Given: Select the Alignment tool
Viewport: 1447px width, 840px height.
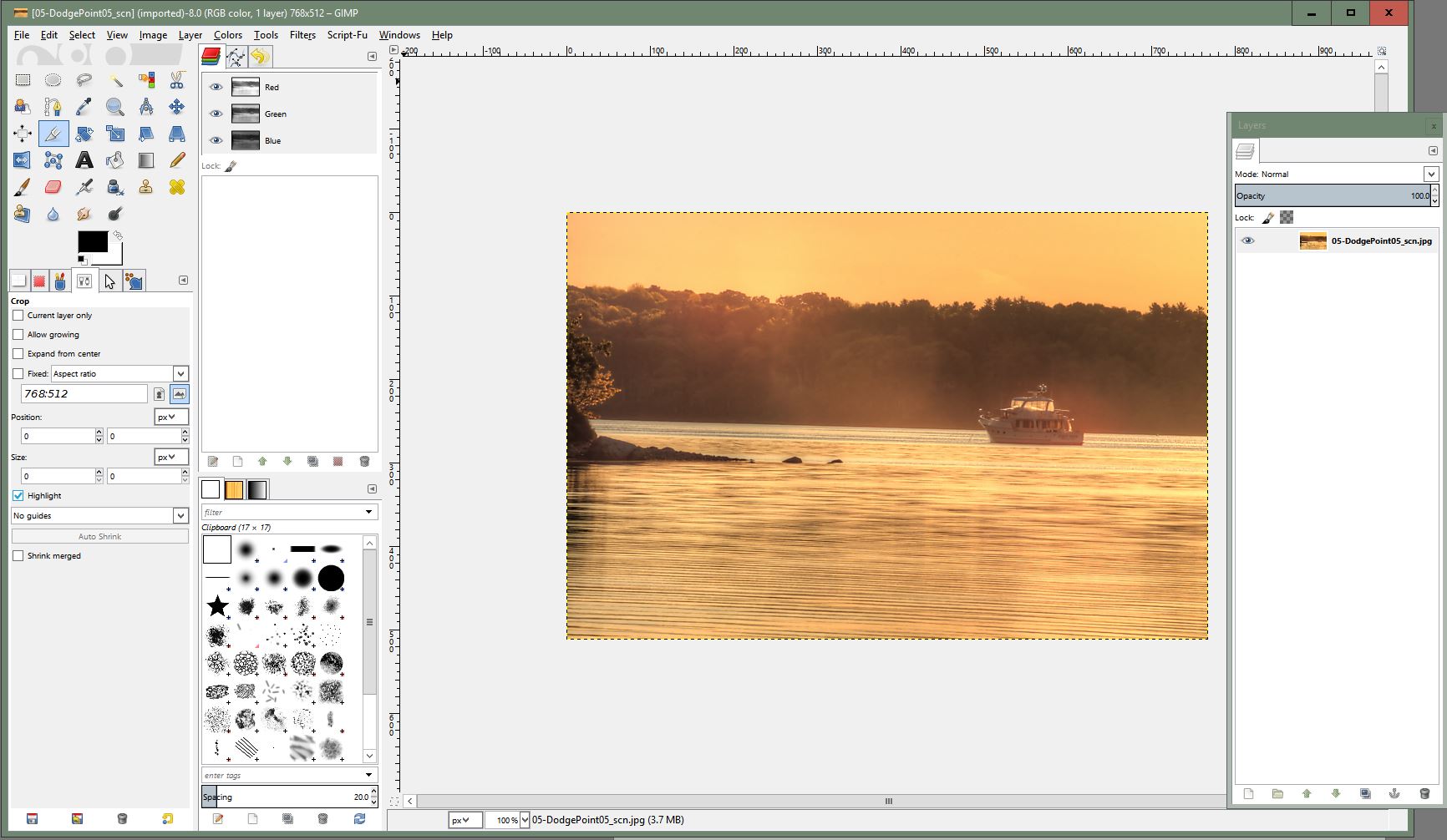Looking at the screenshot, I should pyautogui.click(x=23, y=134).
